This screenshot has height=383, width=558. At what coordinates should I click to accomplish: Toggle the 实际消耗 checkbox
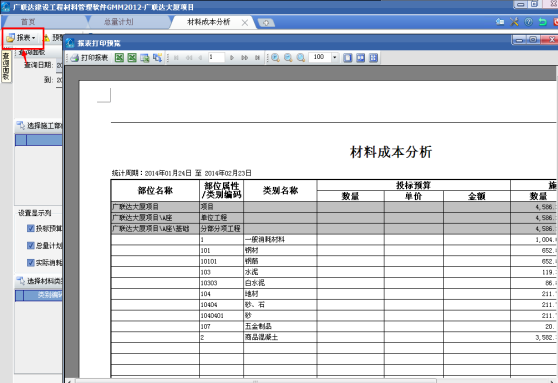tap(31, 263)
